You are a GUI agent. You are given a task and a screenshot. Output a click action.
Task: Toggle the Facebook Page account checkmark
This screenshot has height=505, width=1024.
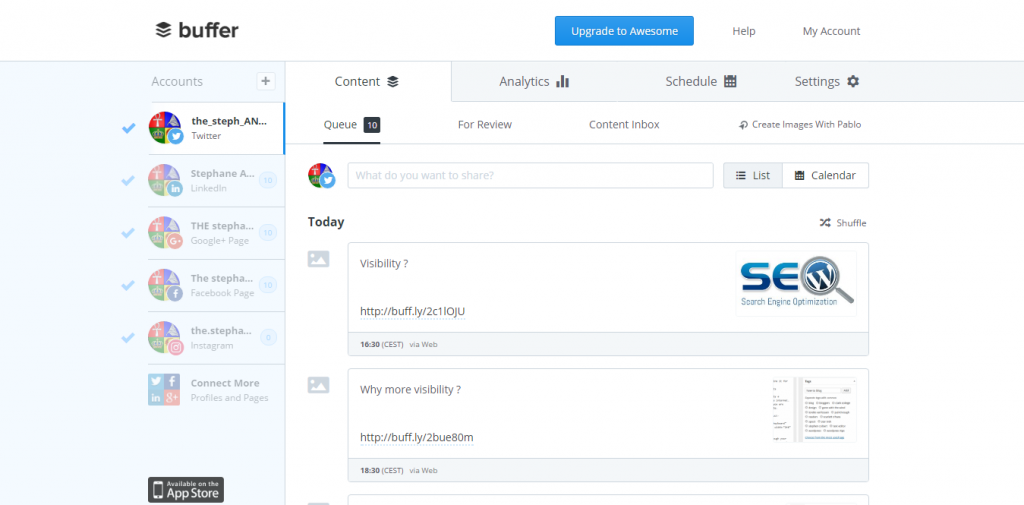128,285
